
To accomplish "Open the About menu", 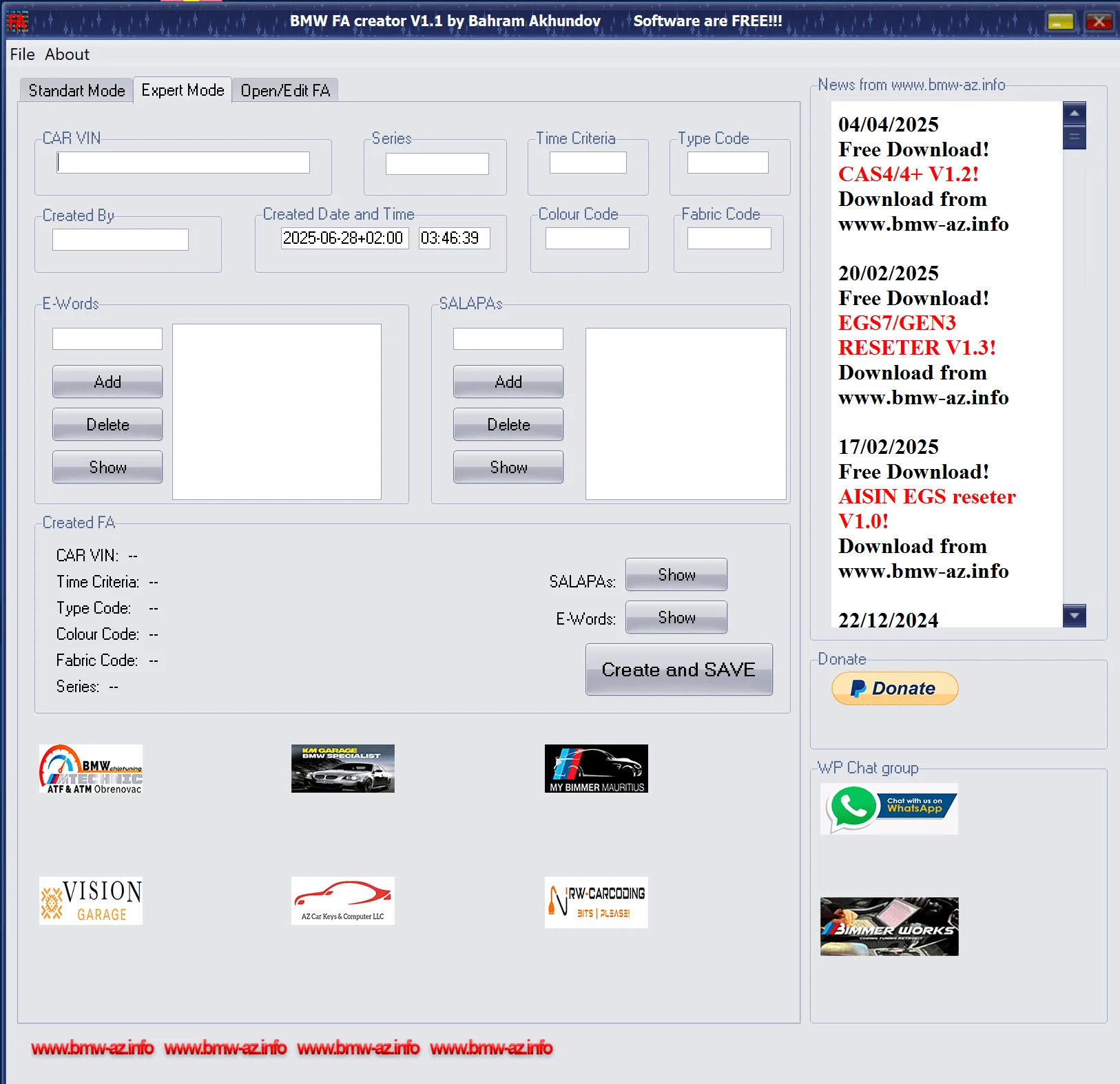I will click(x=67, y=54).
